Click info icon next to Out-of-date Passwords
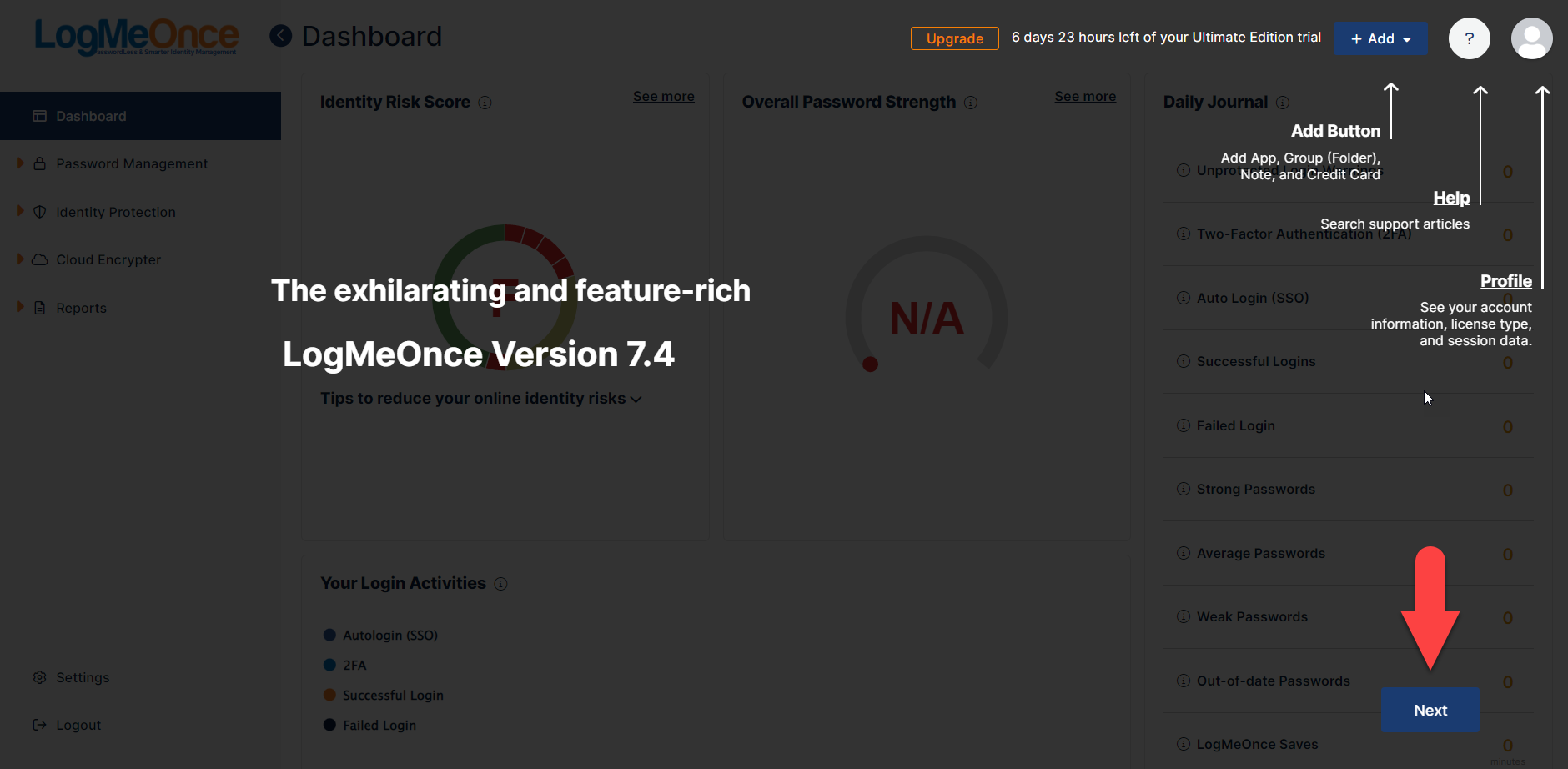This screenshot has height=769, width=1568. point(1183,681)
